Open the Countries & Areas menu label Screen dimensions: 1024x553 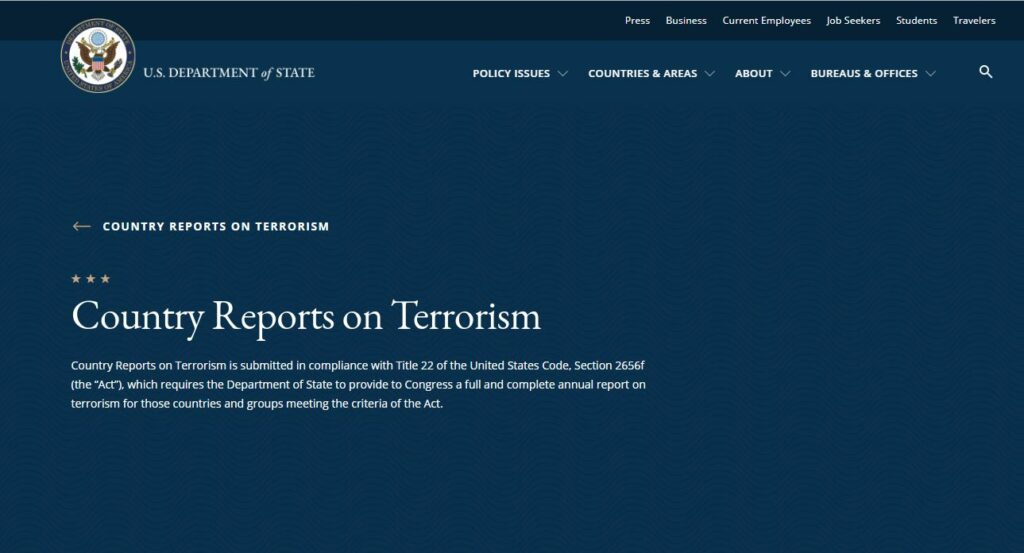642,73
